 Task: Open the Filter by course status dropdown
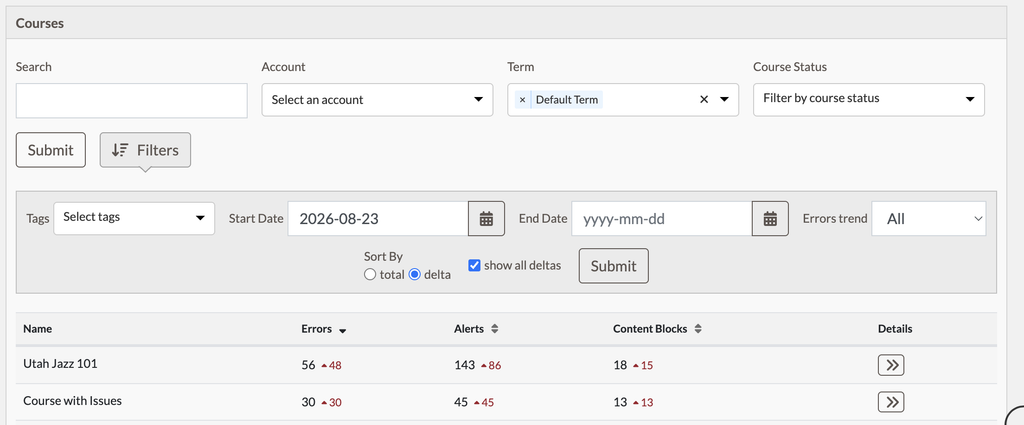click(x=869, y=99)
